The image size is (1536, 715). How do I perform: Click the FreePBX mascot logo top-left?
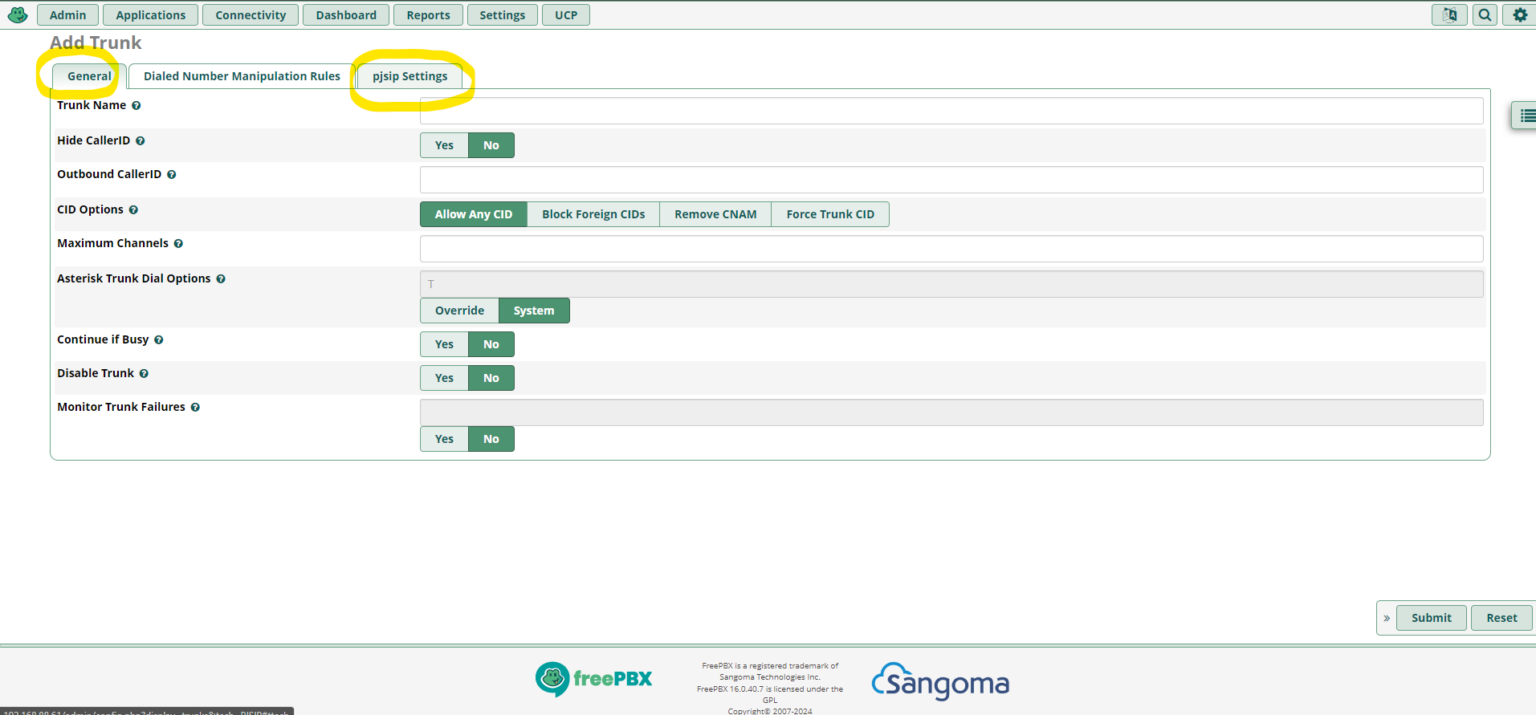click(x=16, y=14)
